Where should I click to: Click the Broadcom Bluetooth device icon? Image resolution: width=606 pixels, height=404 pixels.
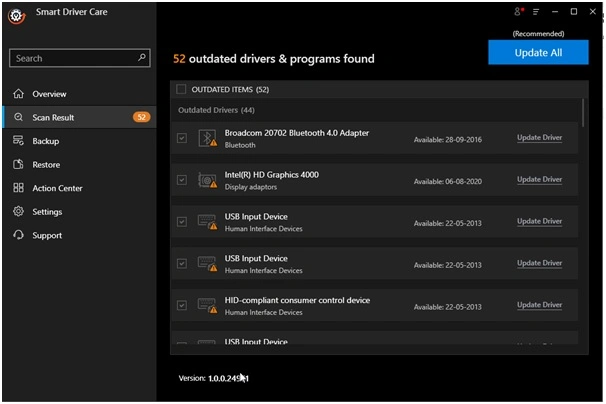(208, 138)
